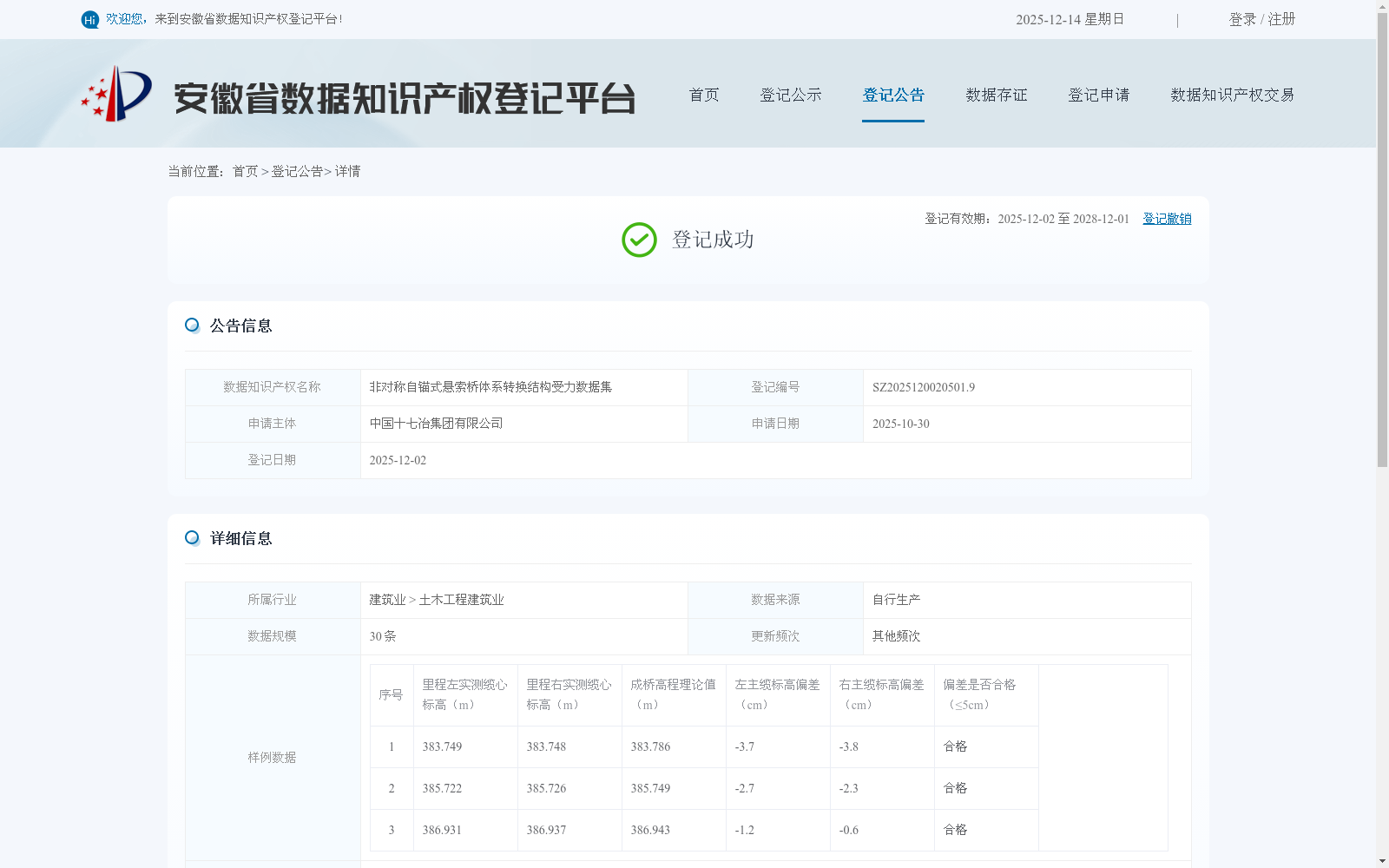Click cell value 386.931 in row 3
1389x868 pixels.
(x=442, y=830)
